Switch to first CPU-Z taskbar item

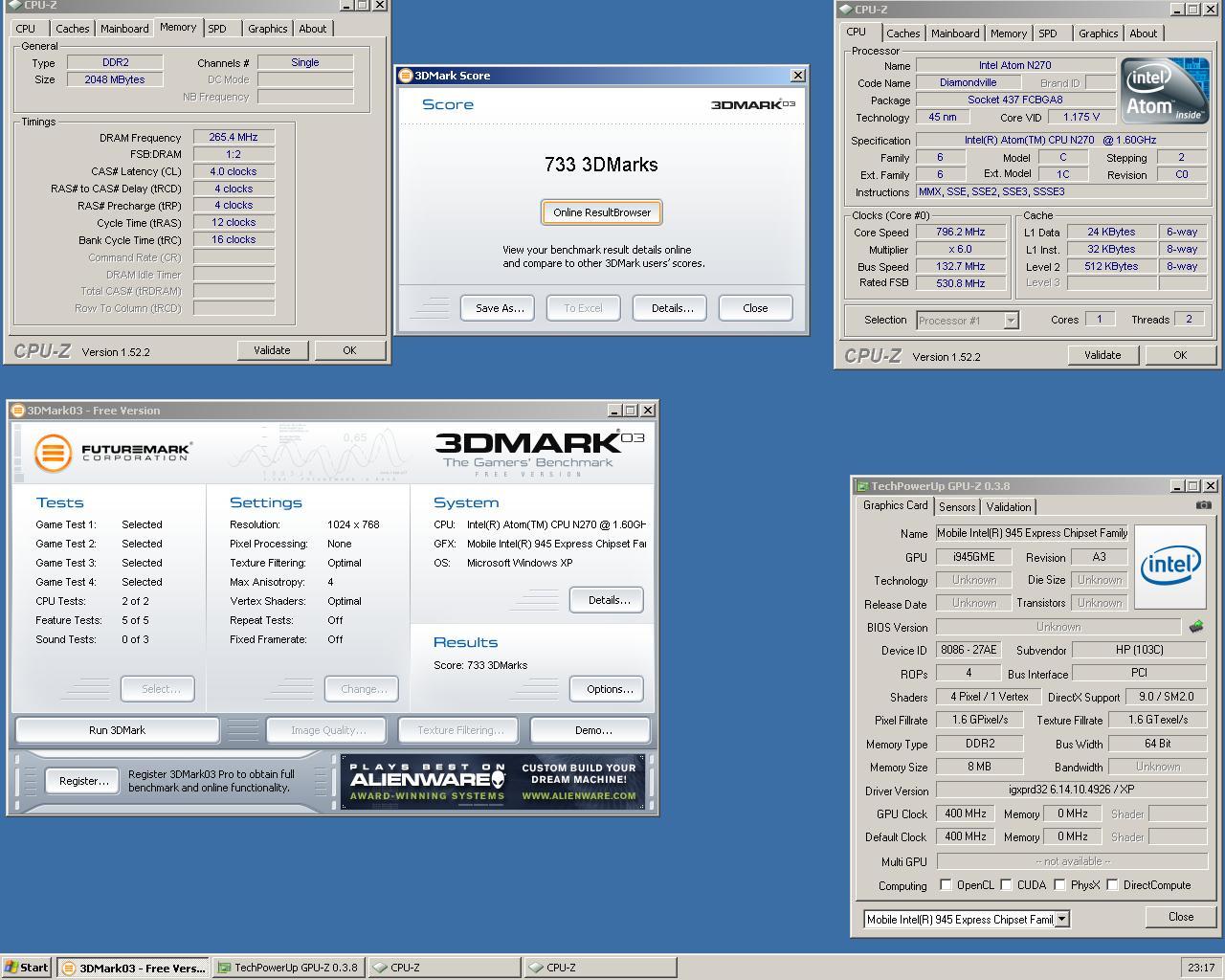click(x=444, y=968)
